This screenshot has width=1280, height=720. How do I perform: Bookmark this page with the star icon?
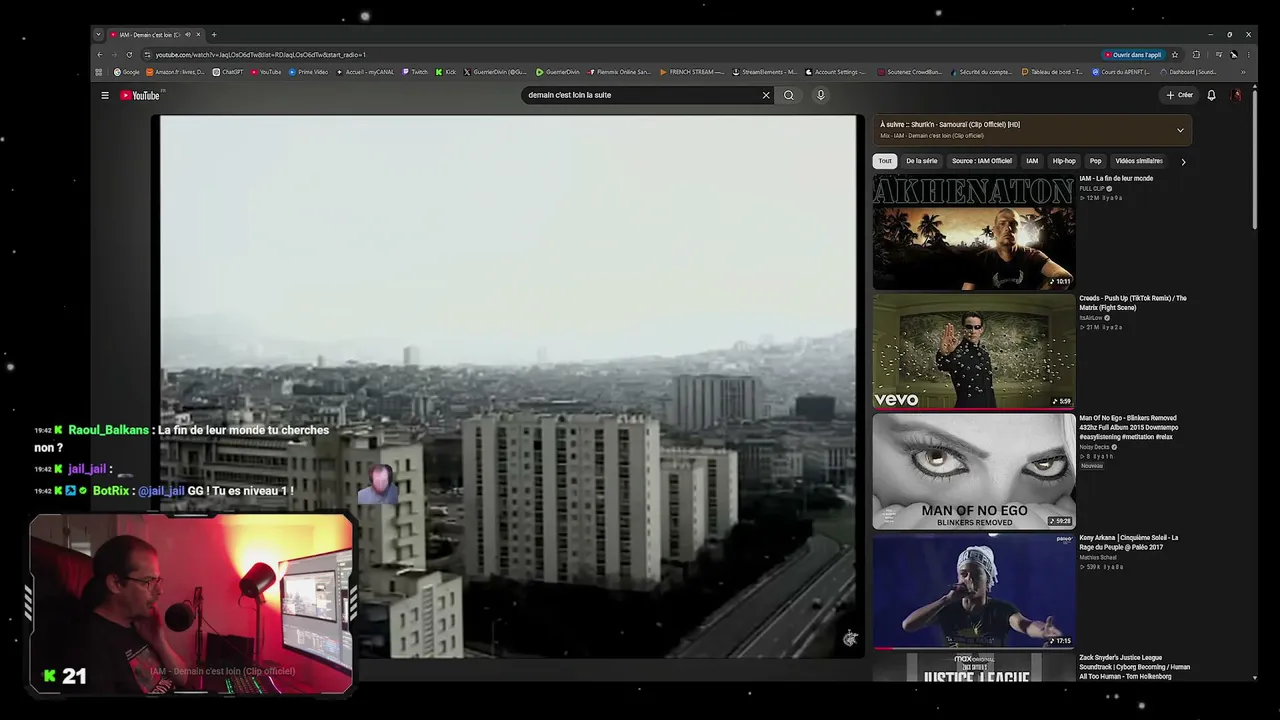(1175, 55)
